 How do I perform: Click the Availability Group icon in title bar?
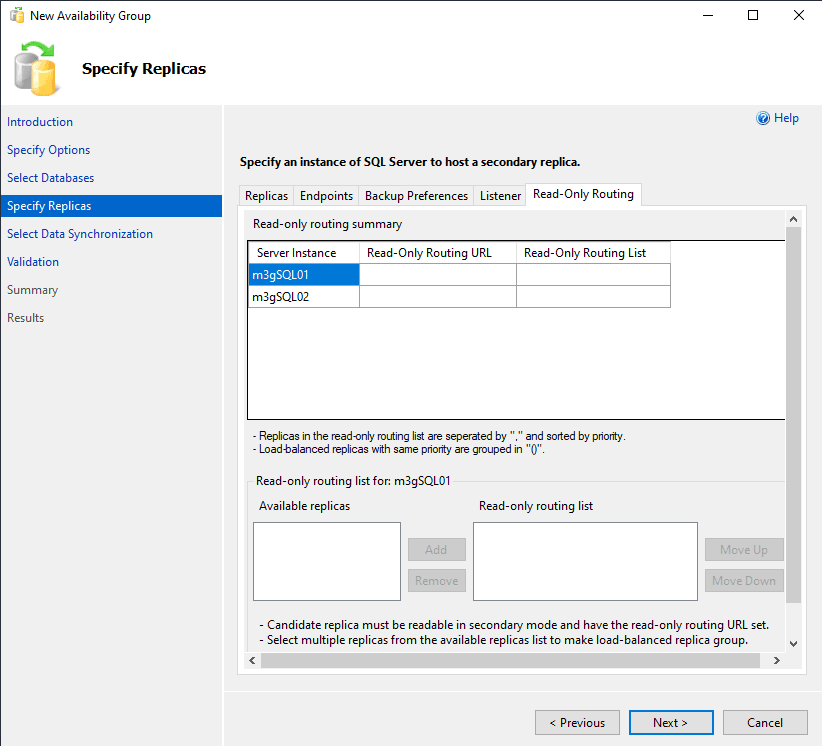17,15
